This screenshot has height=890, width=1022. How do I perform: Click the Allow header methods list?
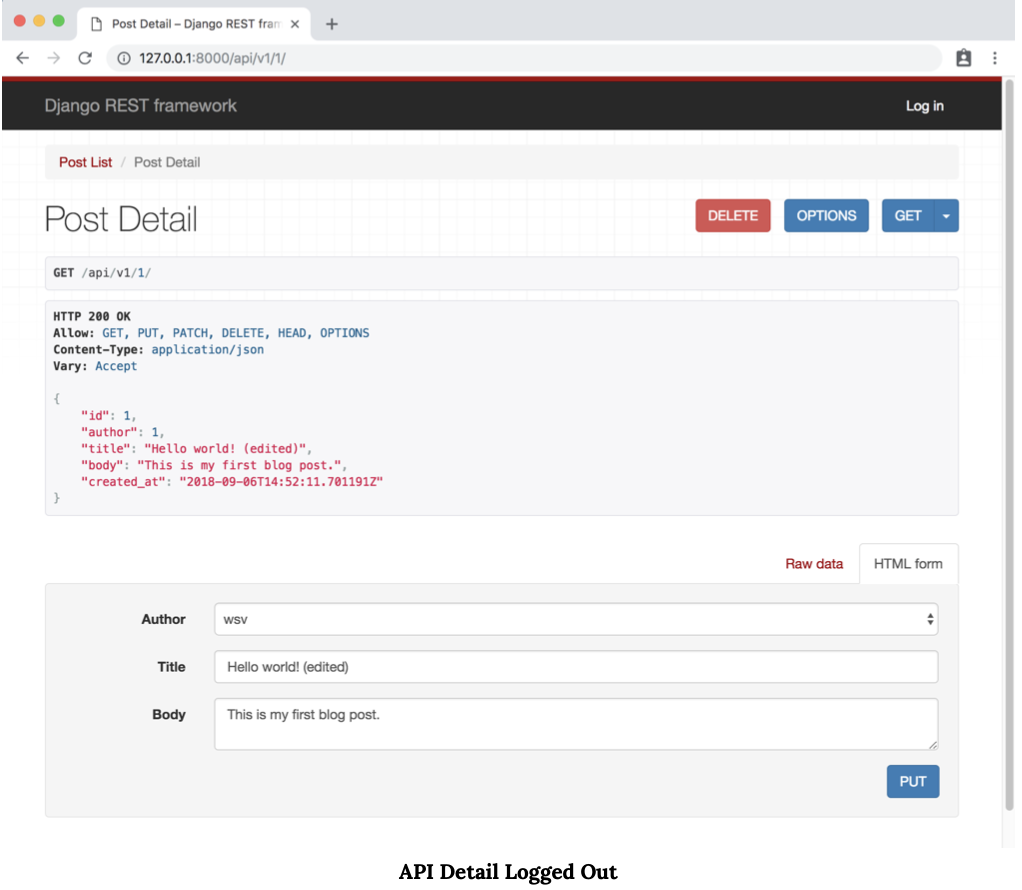point(236,333)
